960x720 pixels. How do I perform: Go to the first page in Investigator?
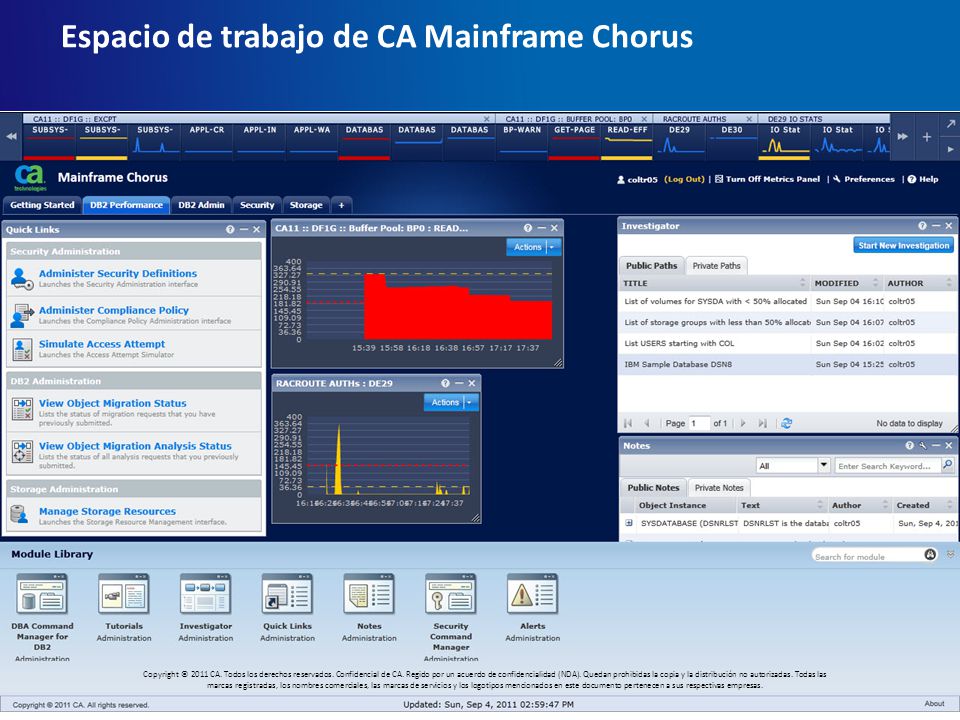pos(628,423)
